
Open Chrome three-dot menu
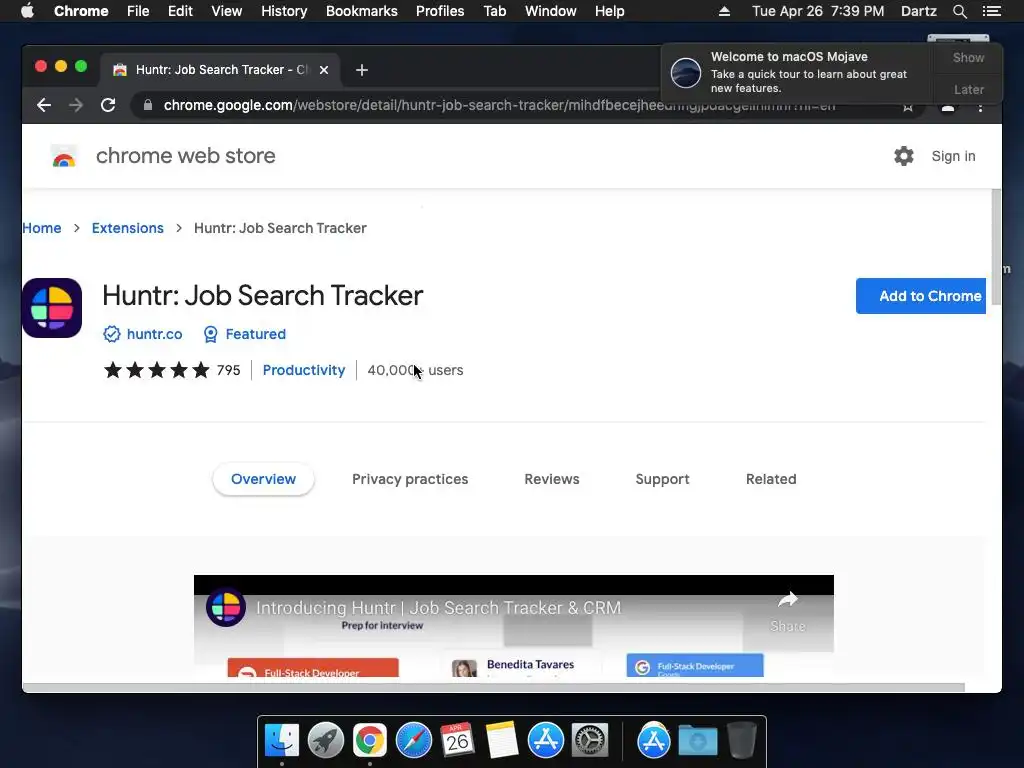click(x=980, y=106)
